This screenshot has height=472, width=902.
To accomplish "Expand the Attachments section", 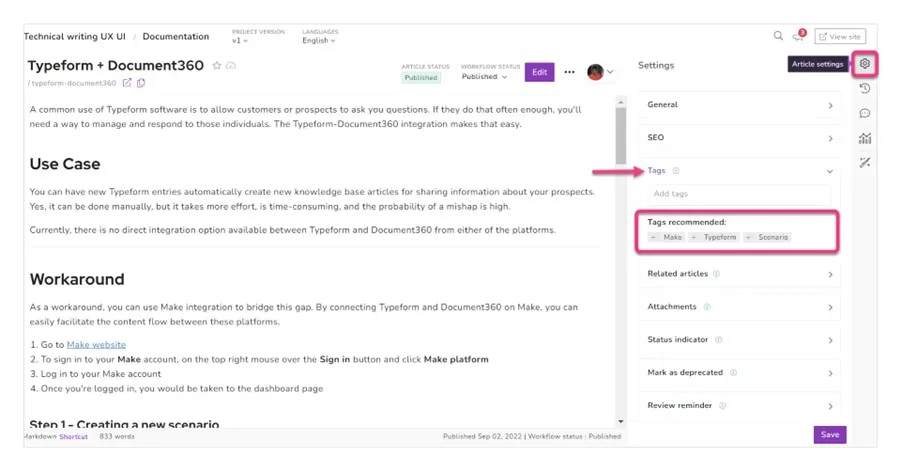I will (x=739, y=307).
